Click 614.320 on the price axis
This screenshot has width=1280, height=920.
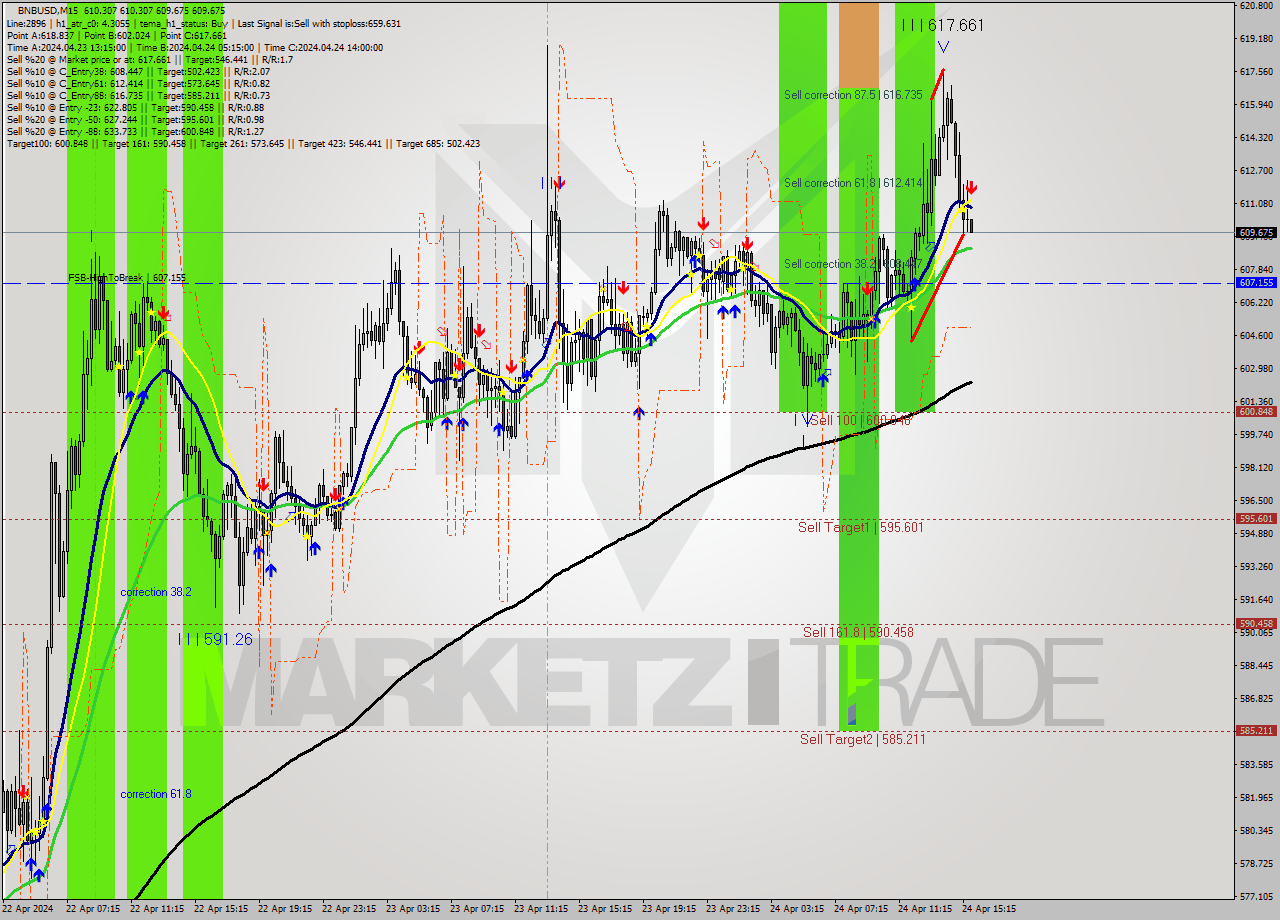1256,137
